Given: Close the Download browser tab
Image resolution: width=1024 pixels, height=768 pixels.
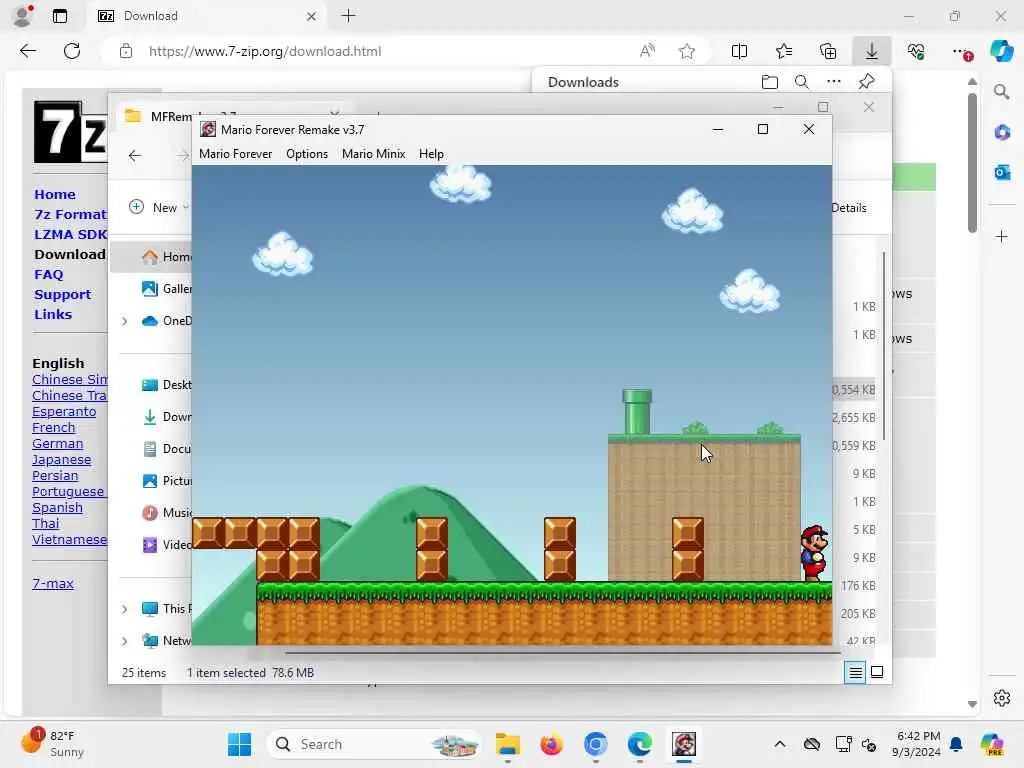Looking at the screenshot, I should point(312,16).
